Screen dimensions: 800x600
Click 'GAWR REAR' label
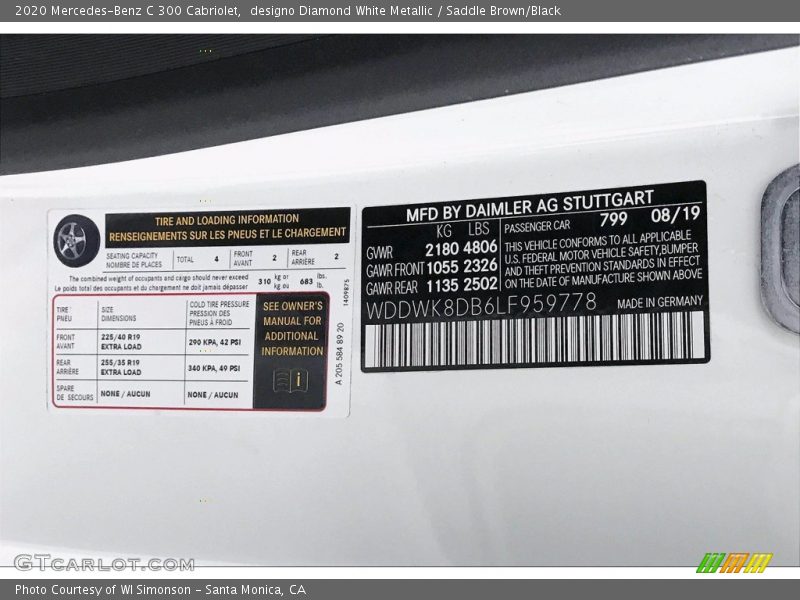coord(392,288)
